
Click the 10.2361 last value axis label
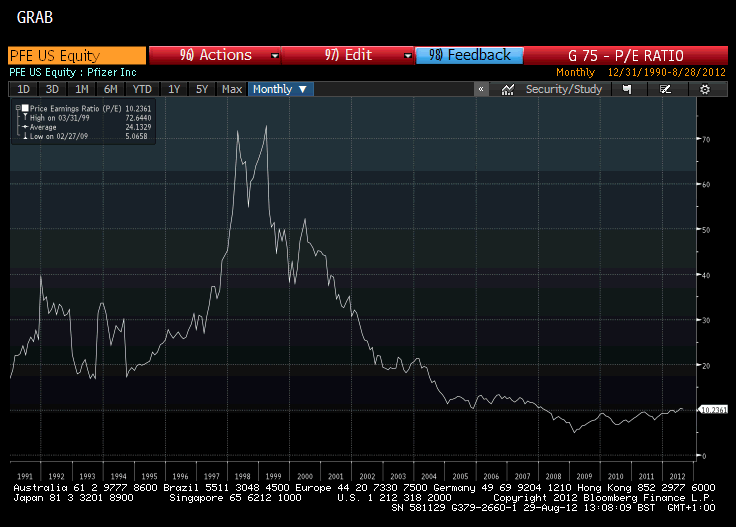(x=713, y=410)
